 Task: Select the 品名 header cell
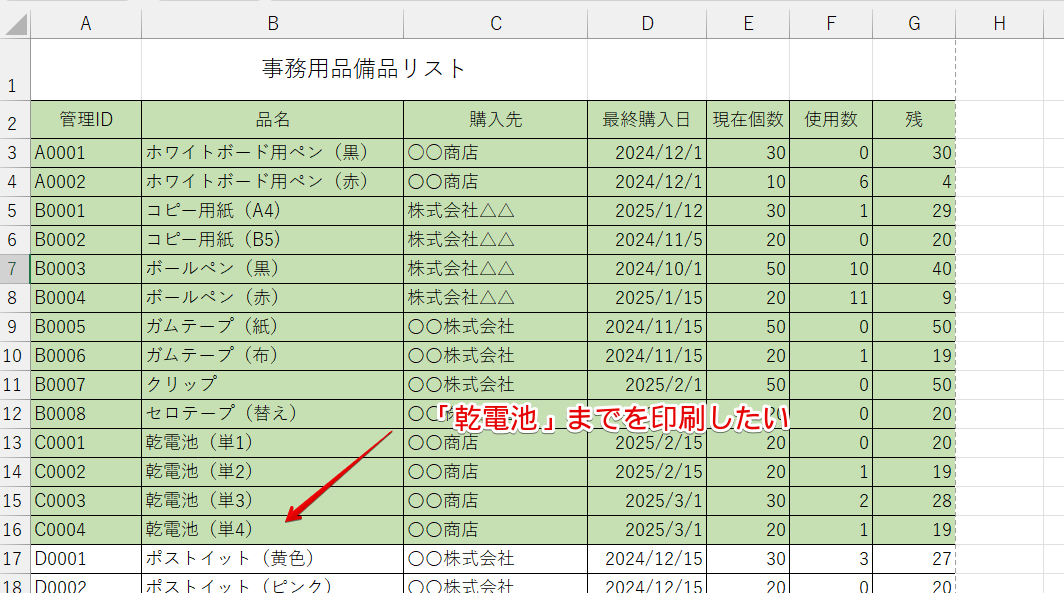272,119
